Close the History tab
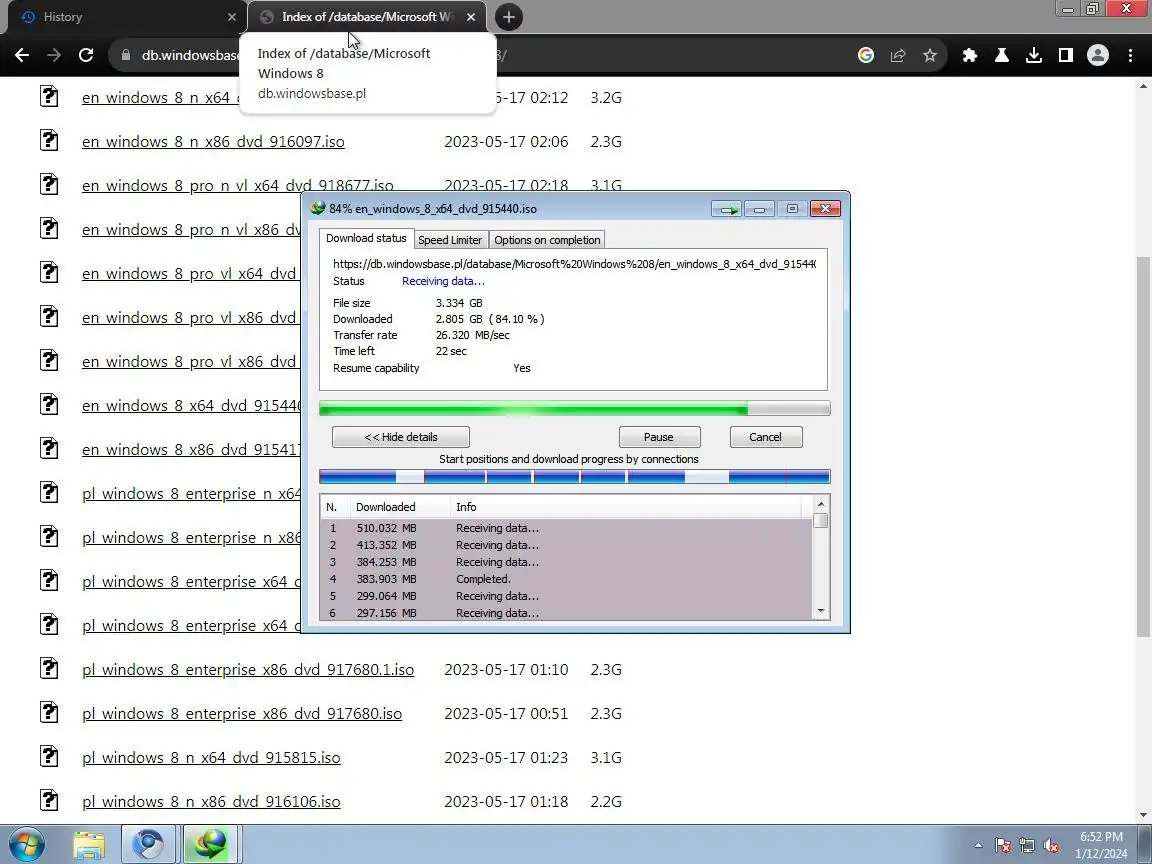Screen dimensions: 1152x864 tap(231, 17)
